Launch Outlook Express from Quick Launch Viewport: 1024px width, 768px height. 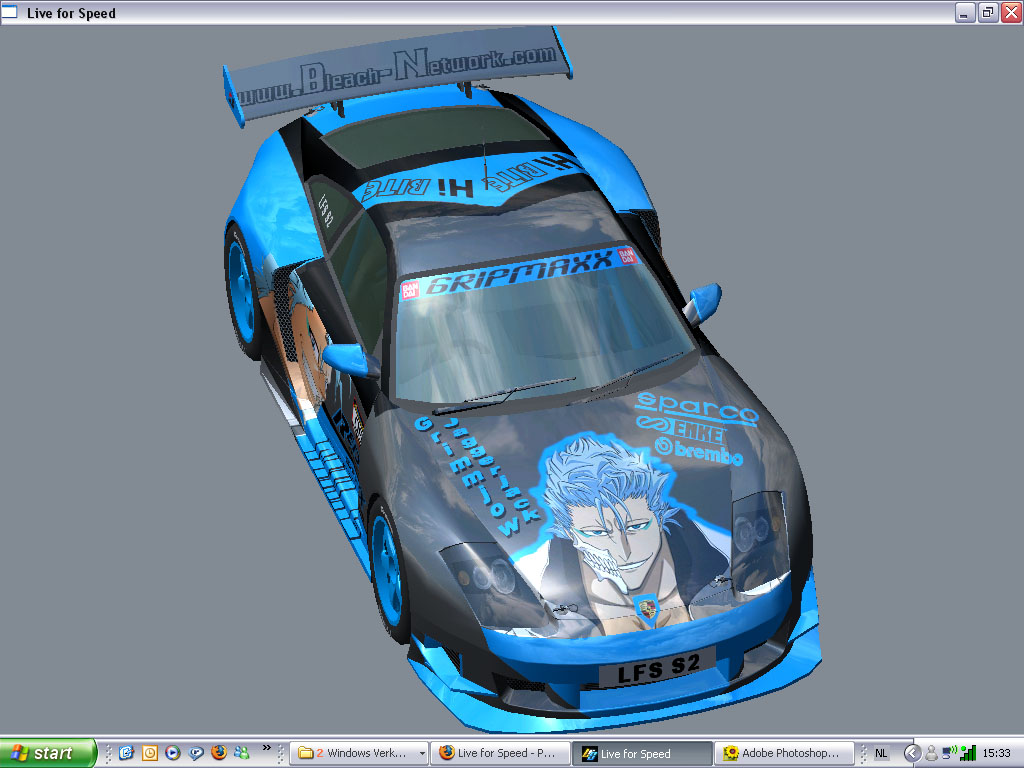(x=126, y=753)
